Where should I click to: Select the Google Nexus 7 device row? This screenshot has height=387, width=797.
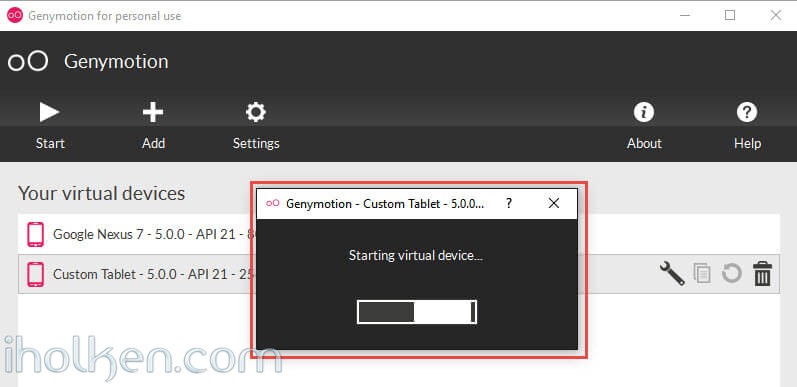pyautogui.click(x=398, y=234)
